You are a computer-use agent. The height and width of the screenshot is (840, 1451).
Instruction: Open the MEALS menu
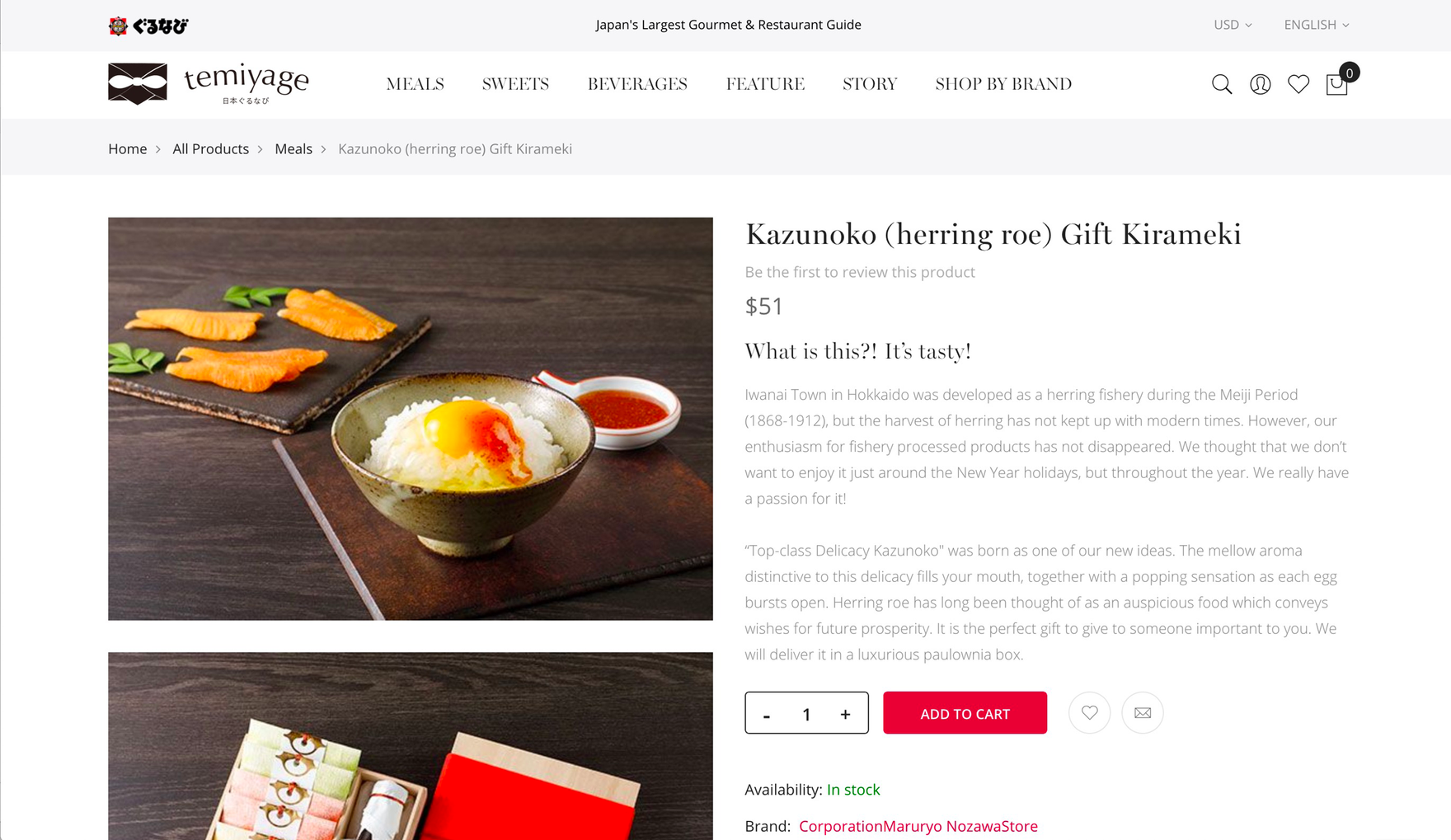(415, 84)
